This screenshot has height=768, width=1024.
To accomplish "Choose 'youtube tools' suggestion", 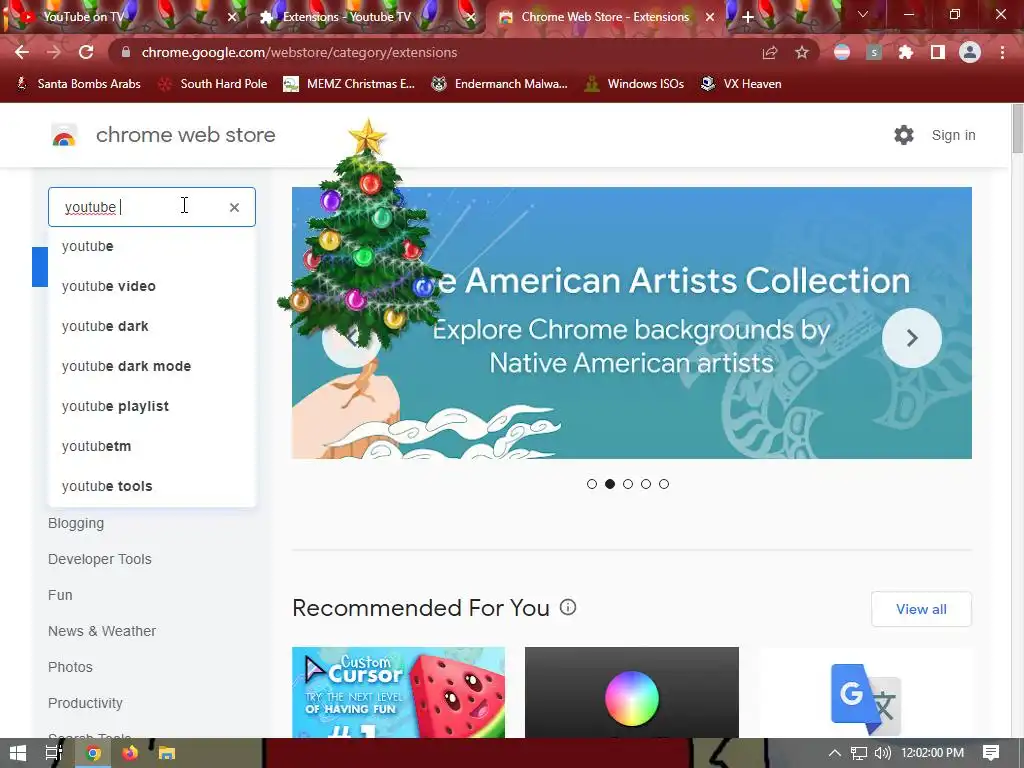I will [152, 486].
